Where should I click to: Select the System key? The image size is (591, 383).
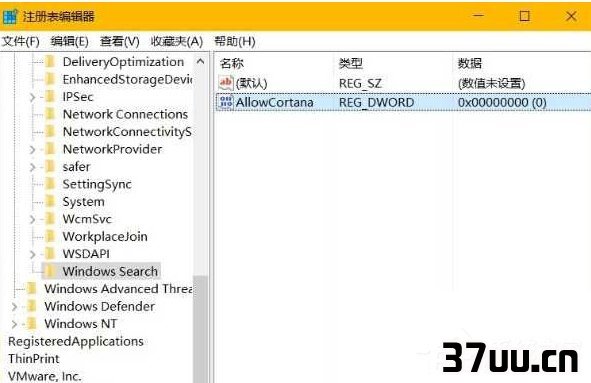click(83, 201)
